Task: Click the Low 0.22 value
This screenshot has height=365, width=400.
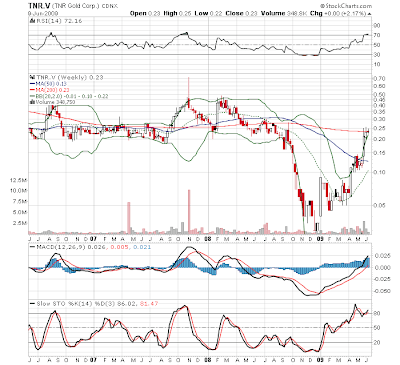Action: click(x=208, y=13)
